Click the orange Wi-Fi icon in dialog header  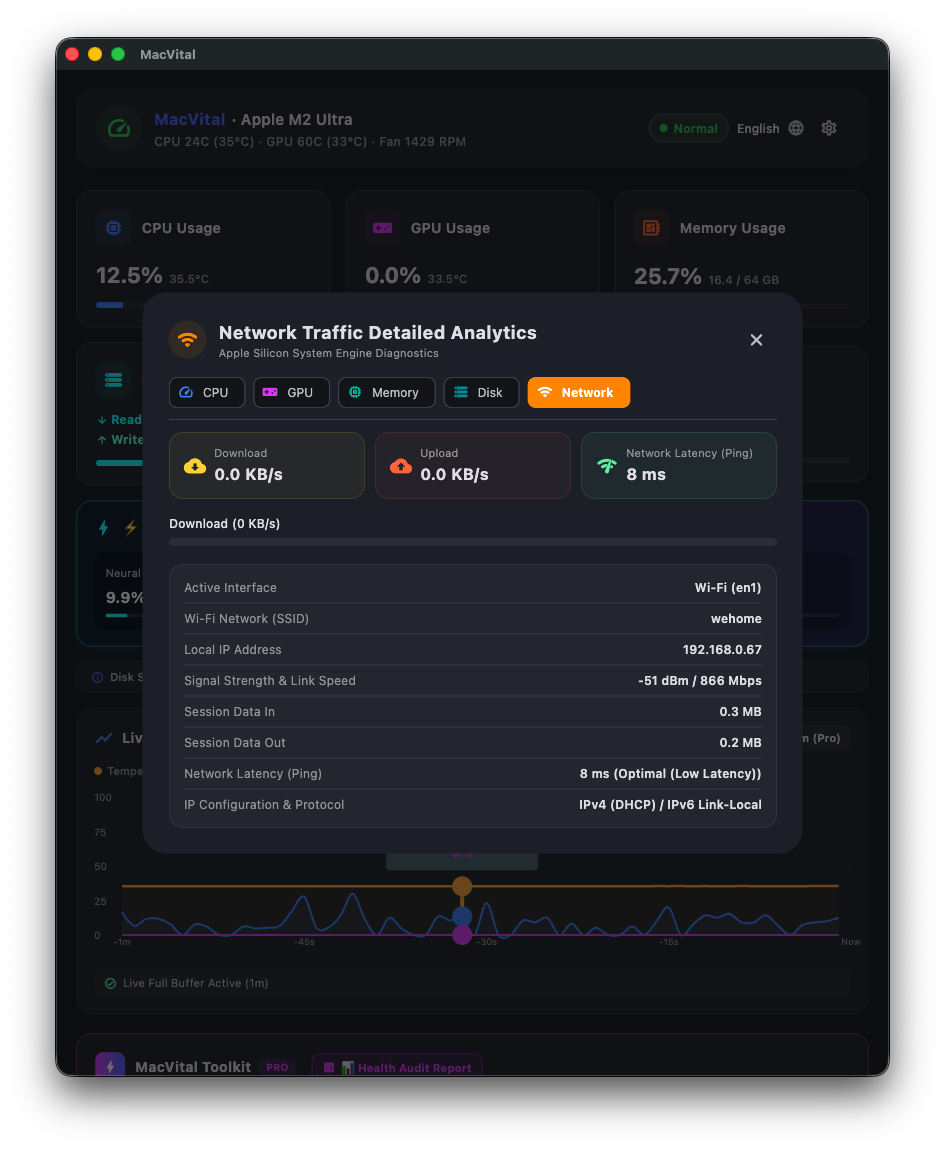188,340
